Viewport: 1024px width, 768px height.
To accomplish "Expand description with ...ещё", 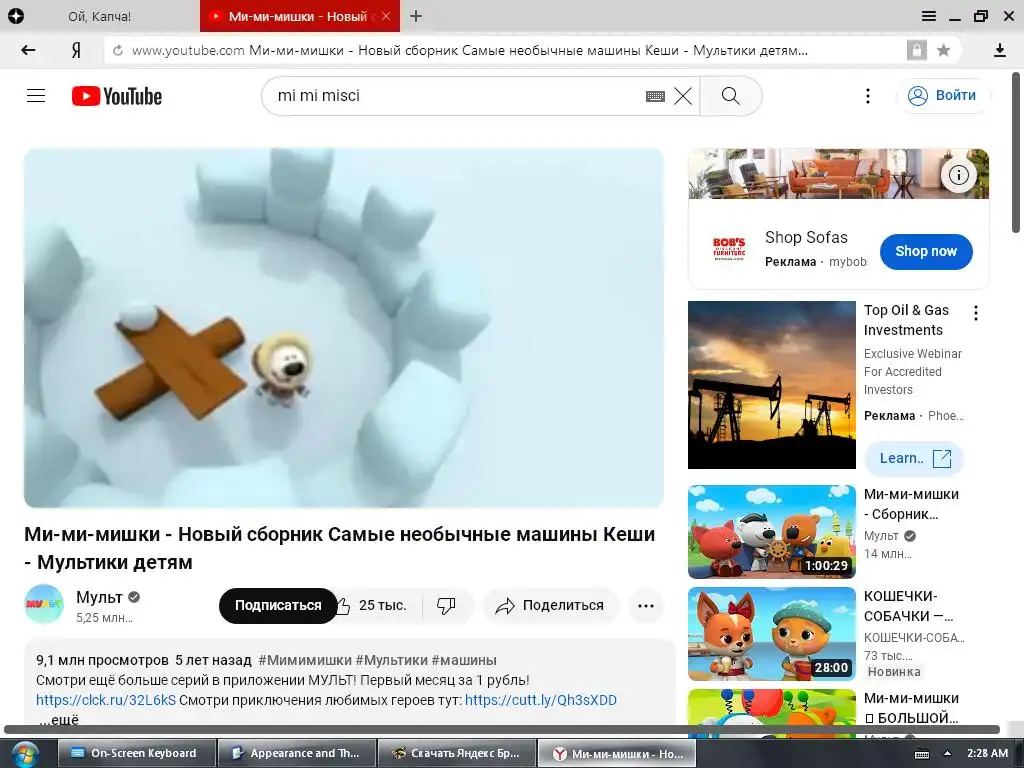I will point(58,720).
